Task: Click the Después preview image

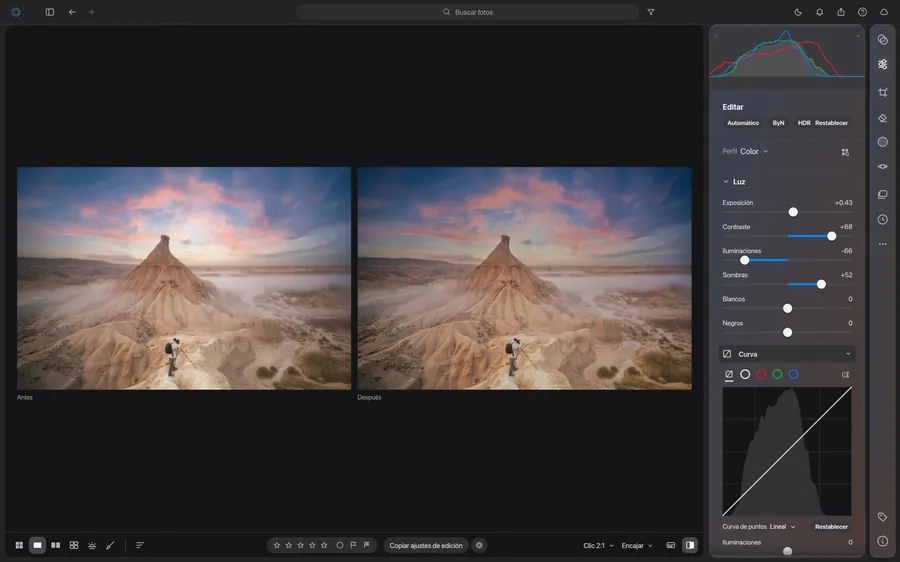Action: point(525,278)
